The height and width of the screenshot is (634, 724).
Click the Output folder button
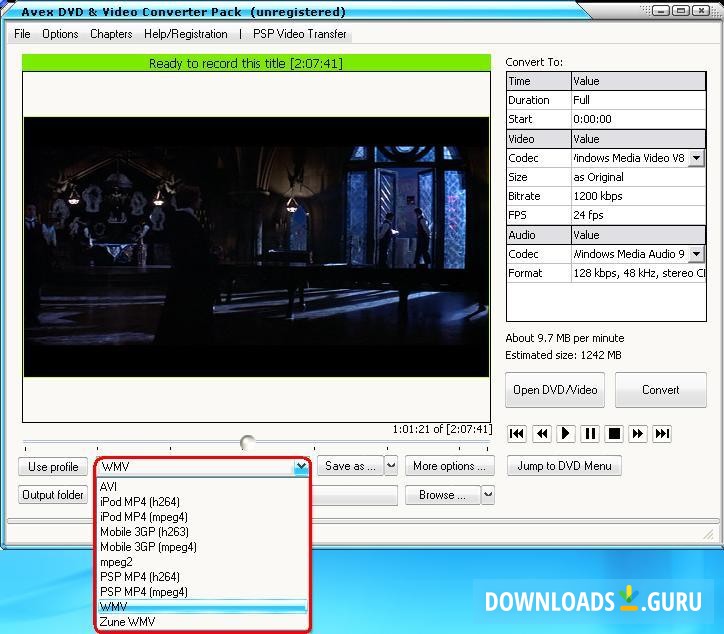click(x=53, y=495)
